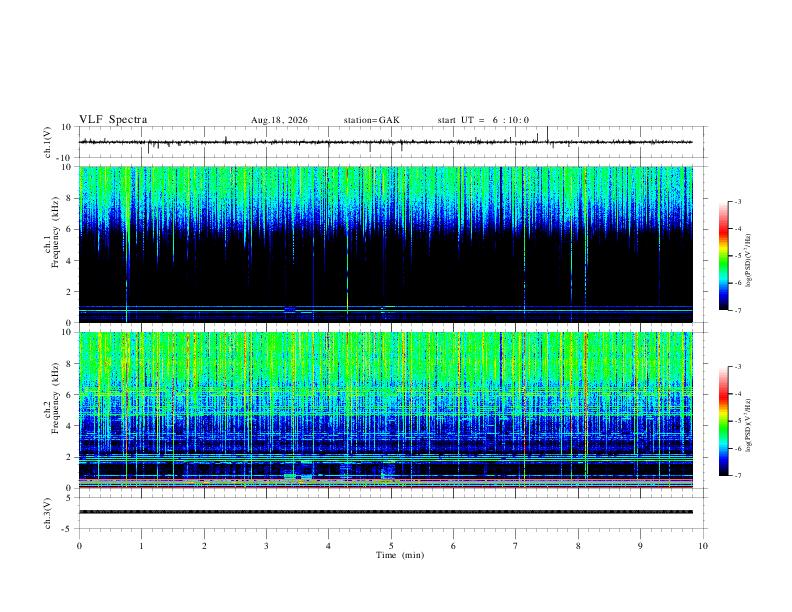792x612 pixels.
Task: Click the station=GAK label
Action: [x=371, y=120]
